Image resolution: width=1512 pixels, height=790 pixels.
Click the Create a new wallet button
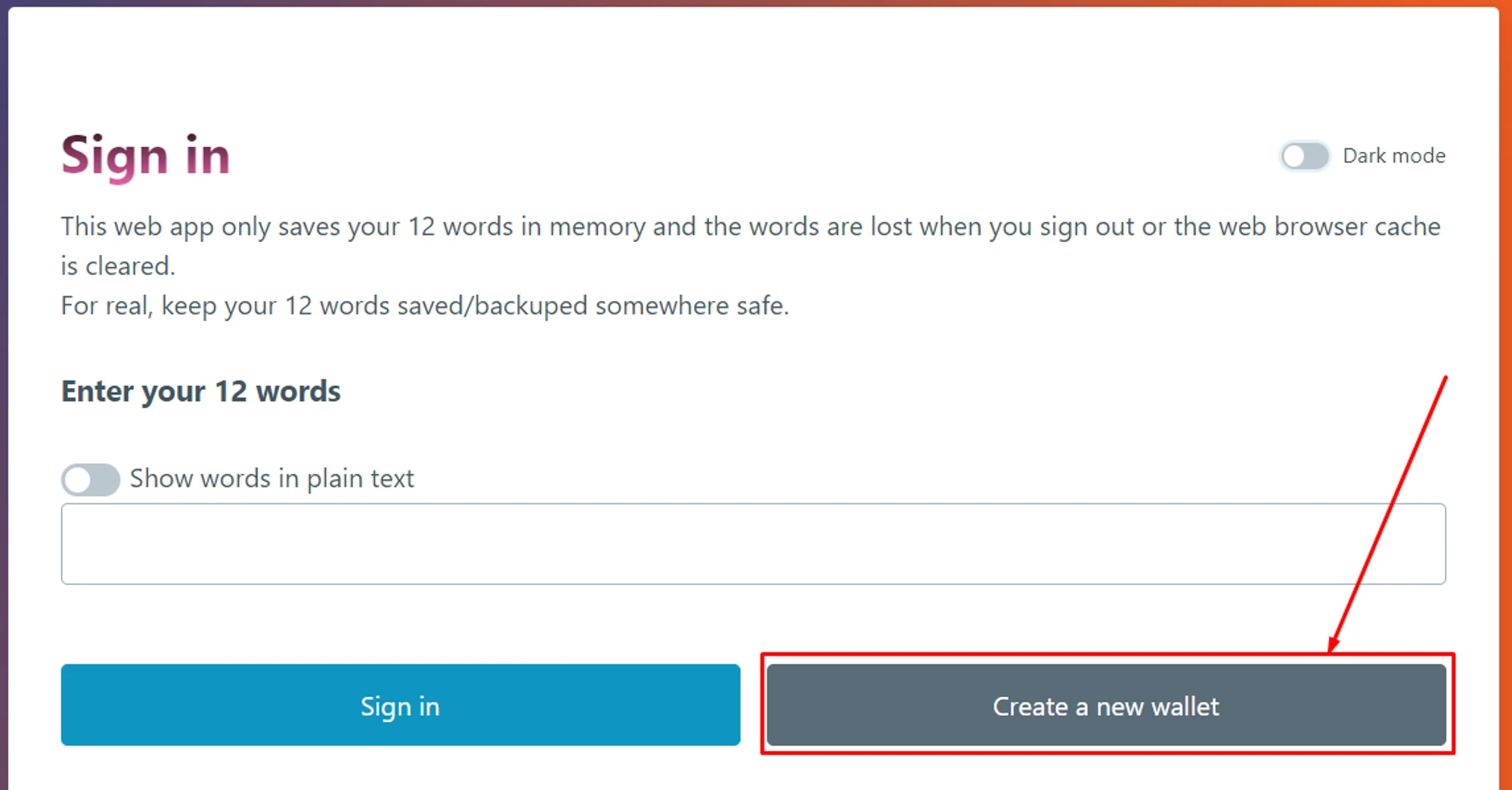tap(1106, 705)
